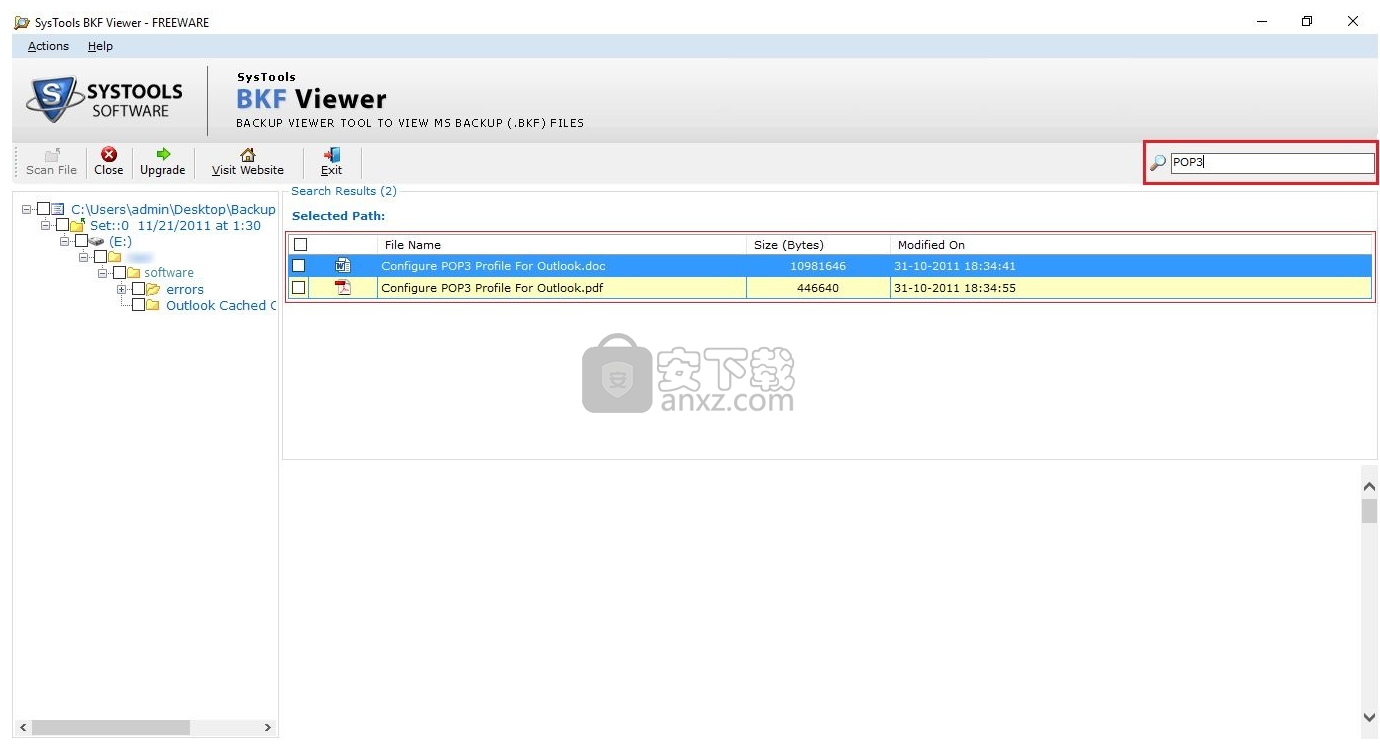Select the (E:) tree label
The height and width of the screenshot is (750, 1380).
[x=120, y=241]
